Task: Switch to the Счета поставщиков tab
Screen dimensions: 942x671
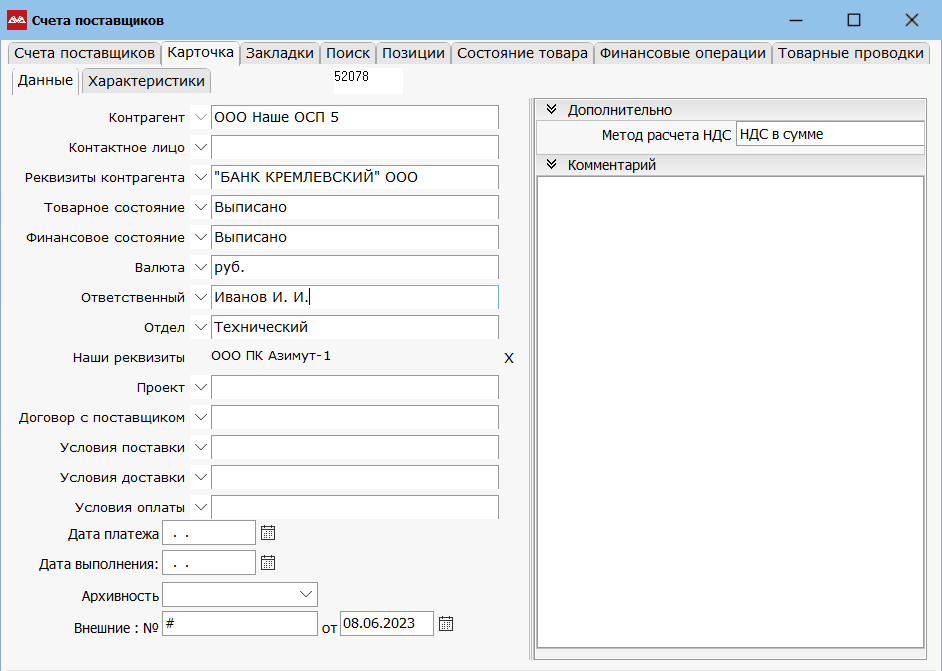Action: (84, 54)
